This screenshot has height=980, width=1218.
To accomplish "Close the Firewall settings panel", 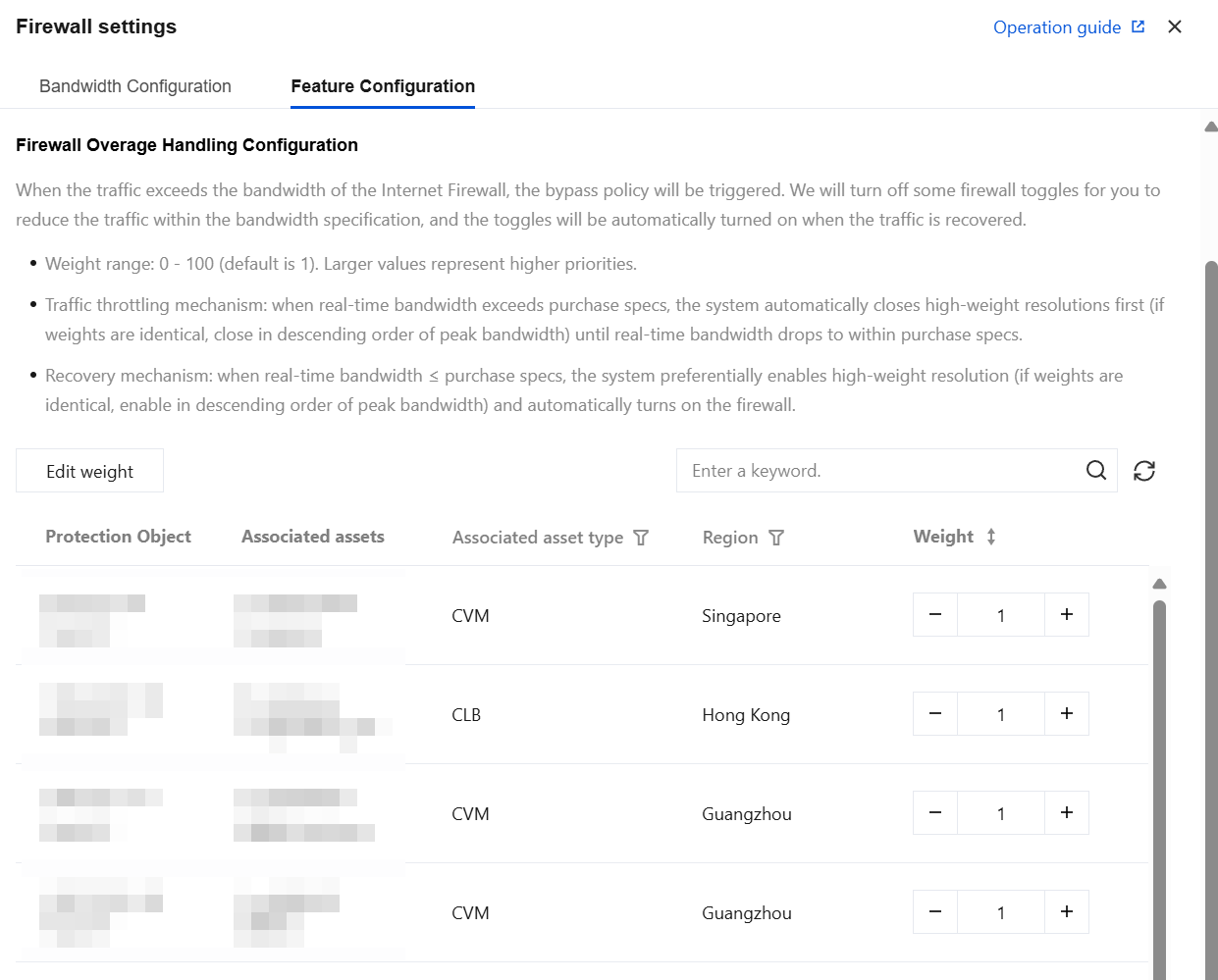I will (1175, 26).
